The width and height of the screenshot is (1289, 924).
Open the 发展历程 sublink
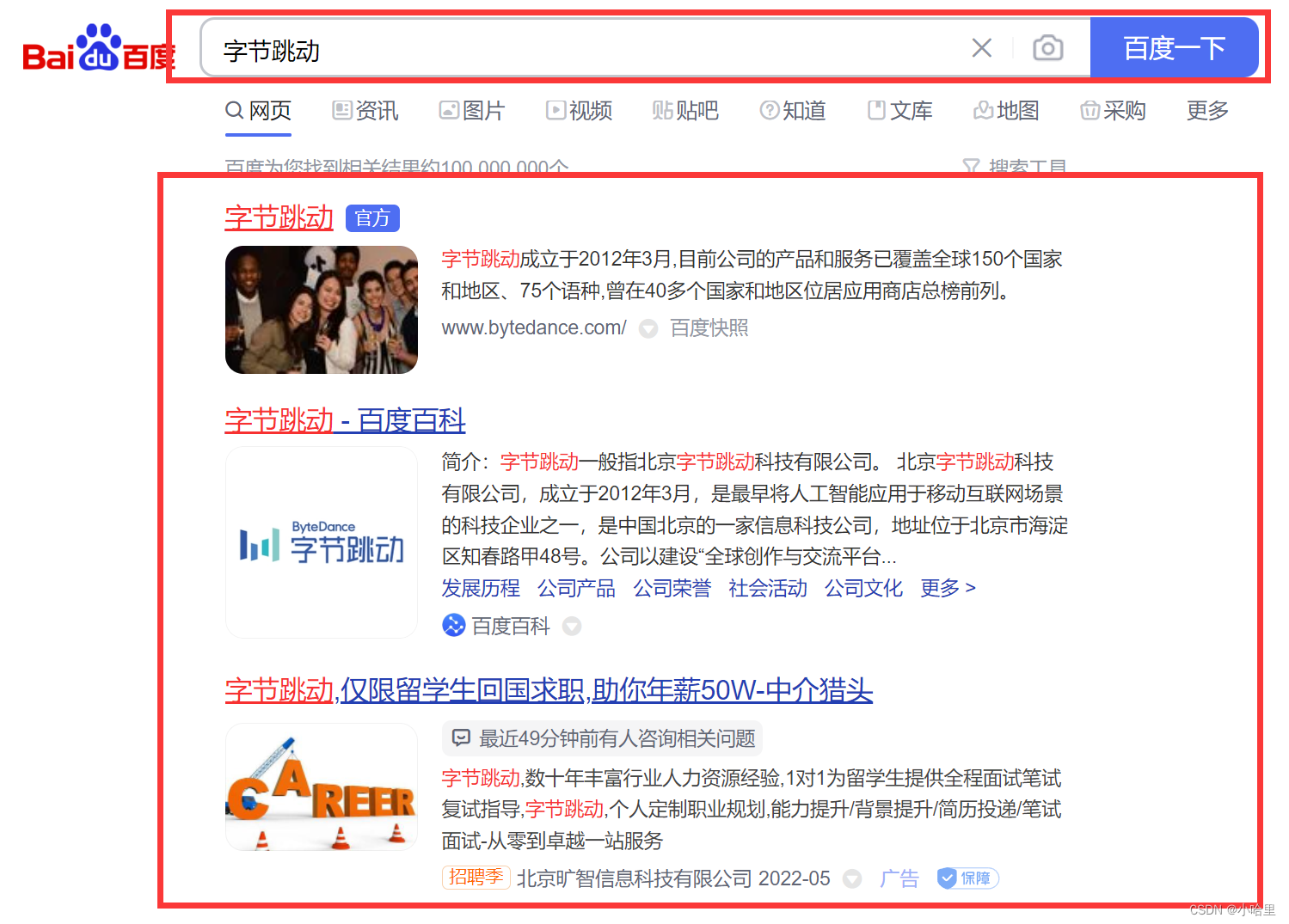click(481, 589)
